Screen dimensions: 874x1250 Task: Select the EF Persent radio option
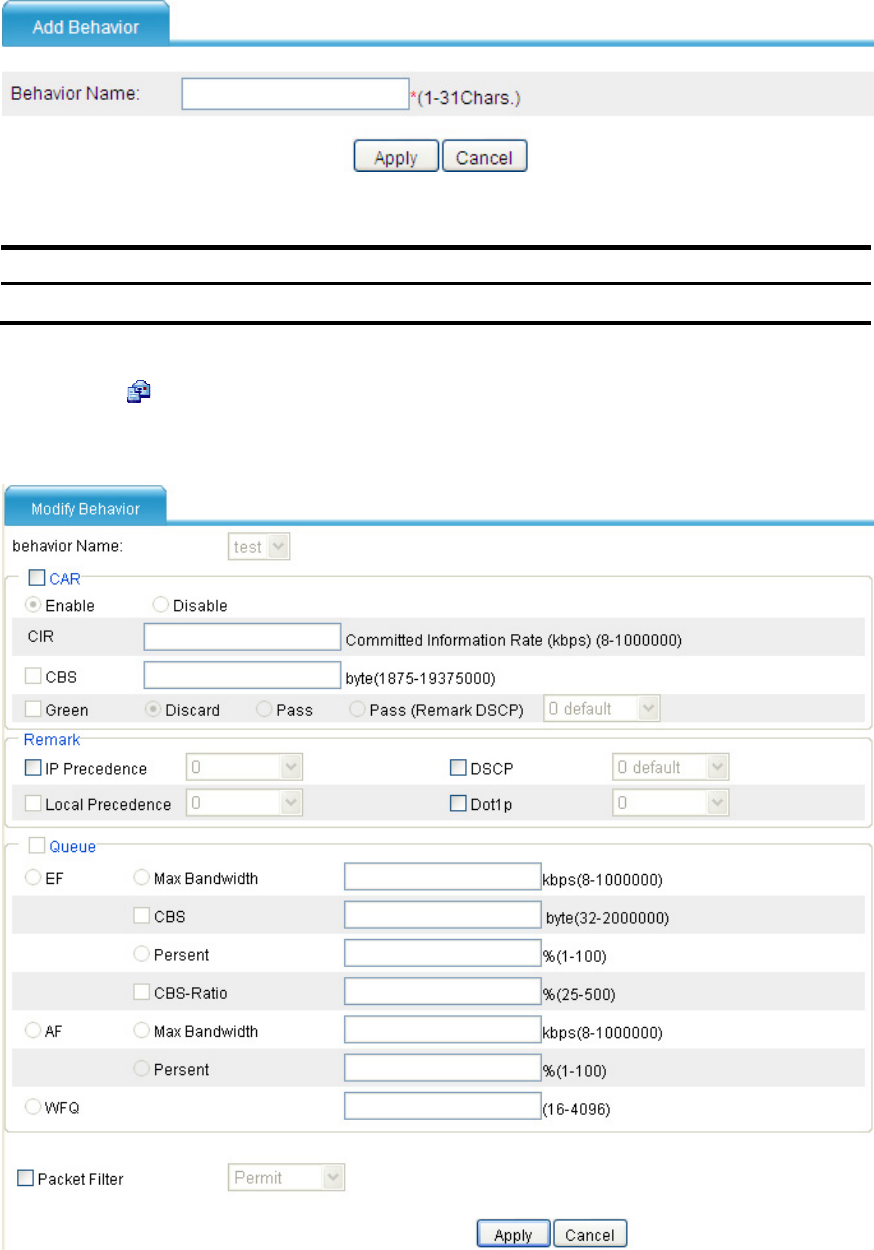[x=141, y=954]
